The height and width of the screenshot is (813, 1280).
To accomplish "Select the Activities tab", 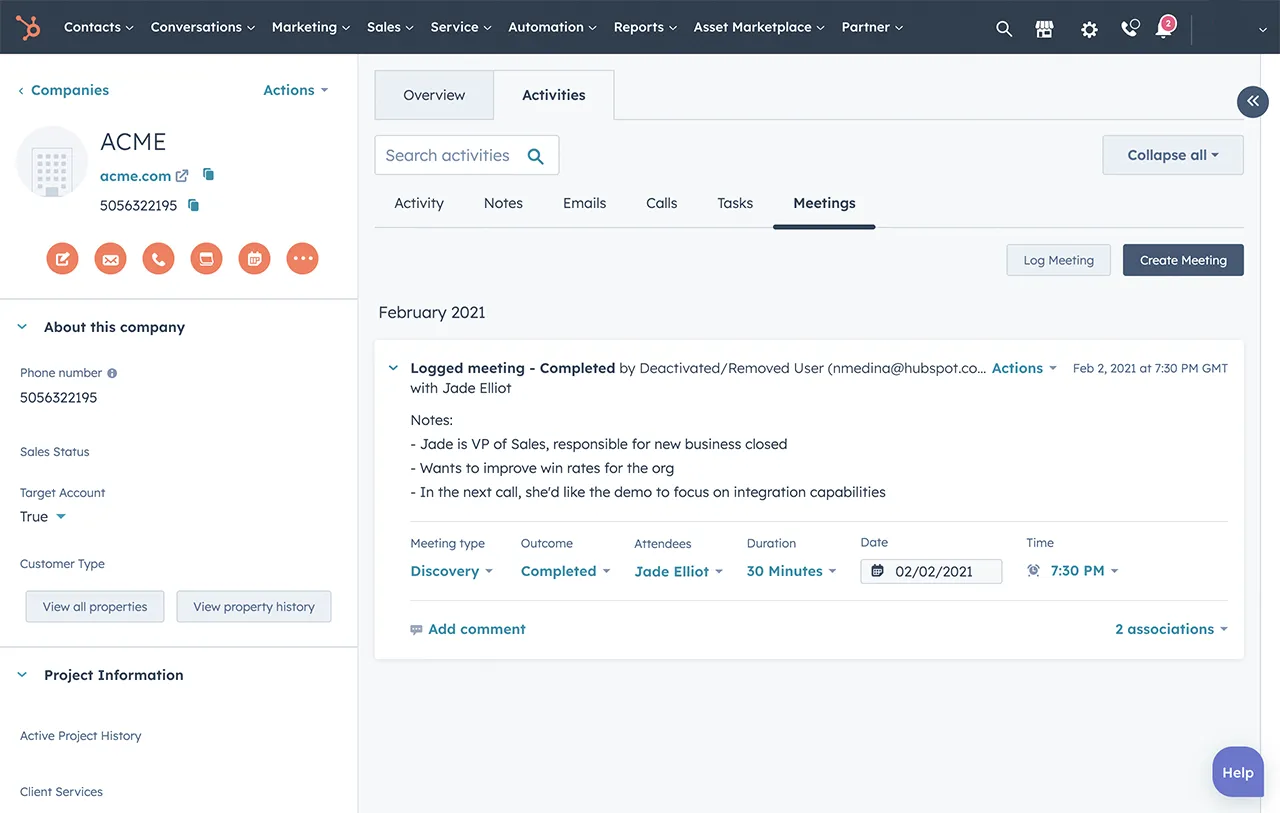I will 554,96.
